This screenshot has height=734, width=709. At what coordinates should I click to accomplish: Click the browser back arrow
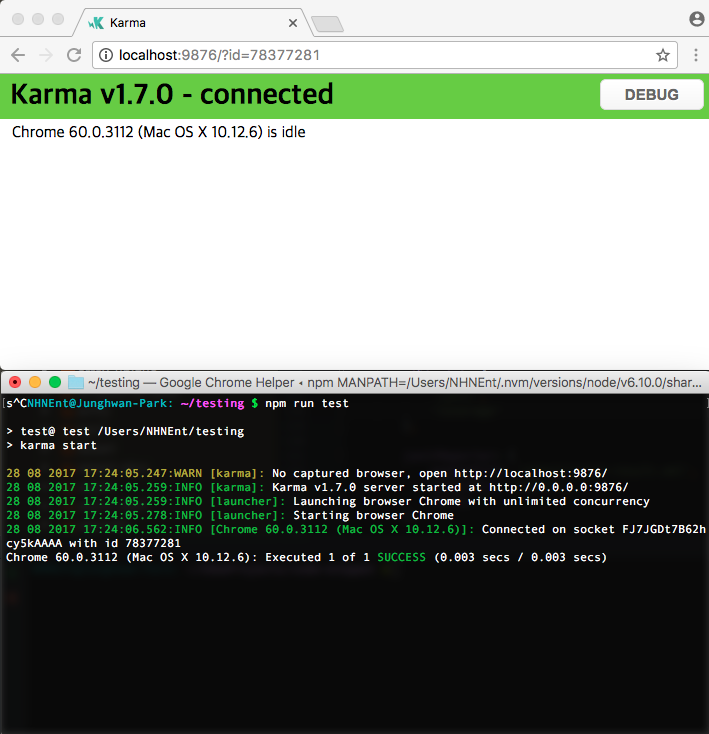tap(18, 55)
